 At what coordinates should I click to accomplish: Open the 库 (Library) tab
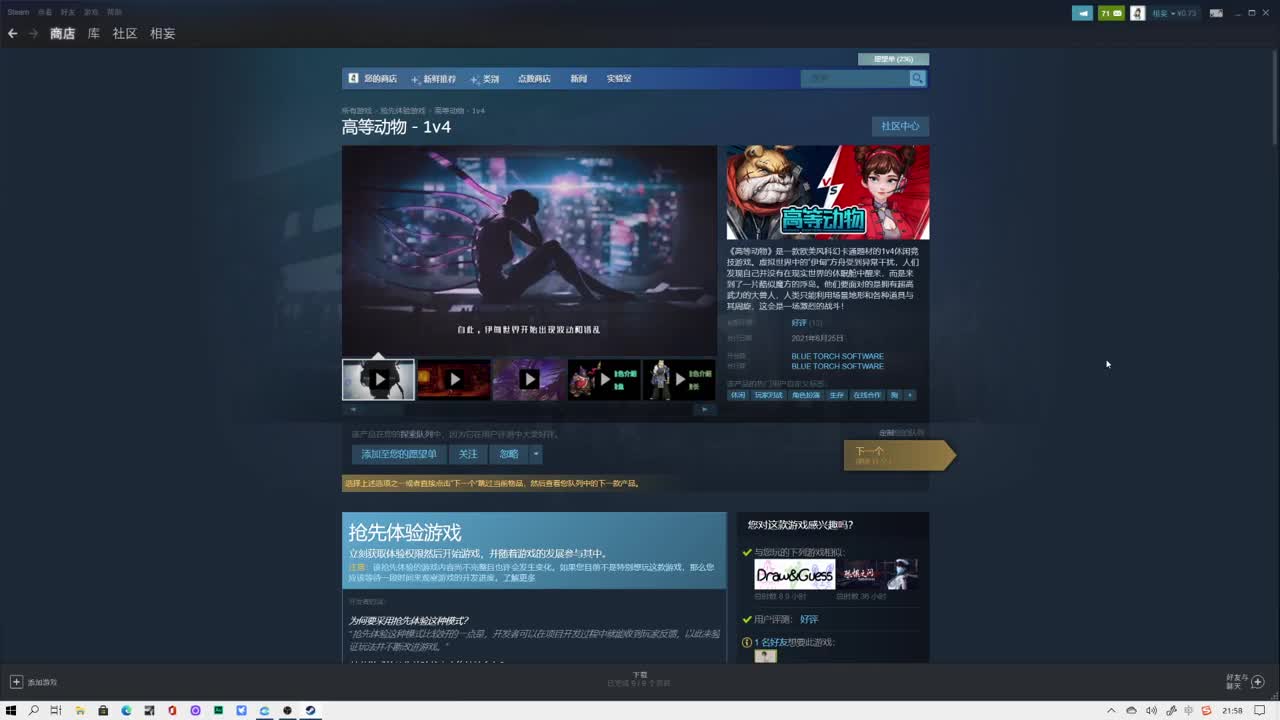pos(93,33)
